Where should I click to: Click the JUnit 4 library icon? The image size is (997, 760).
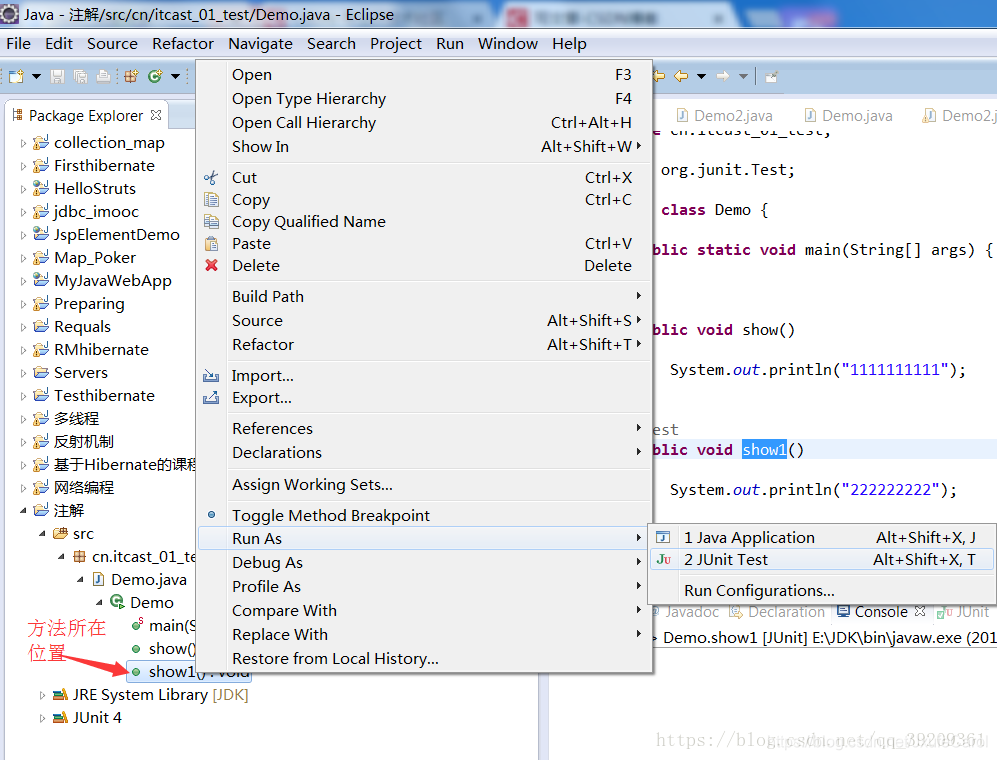point(60,717)
